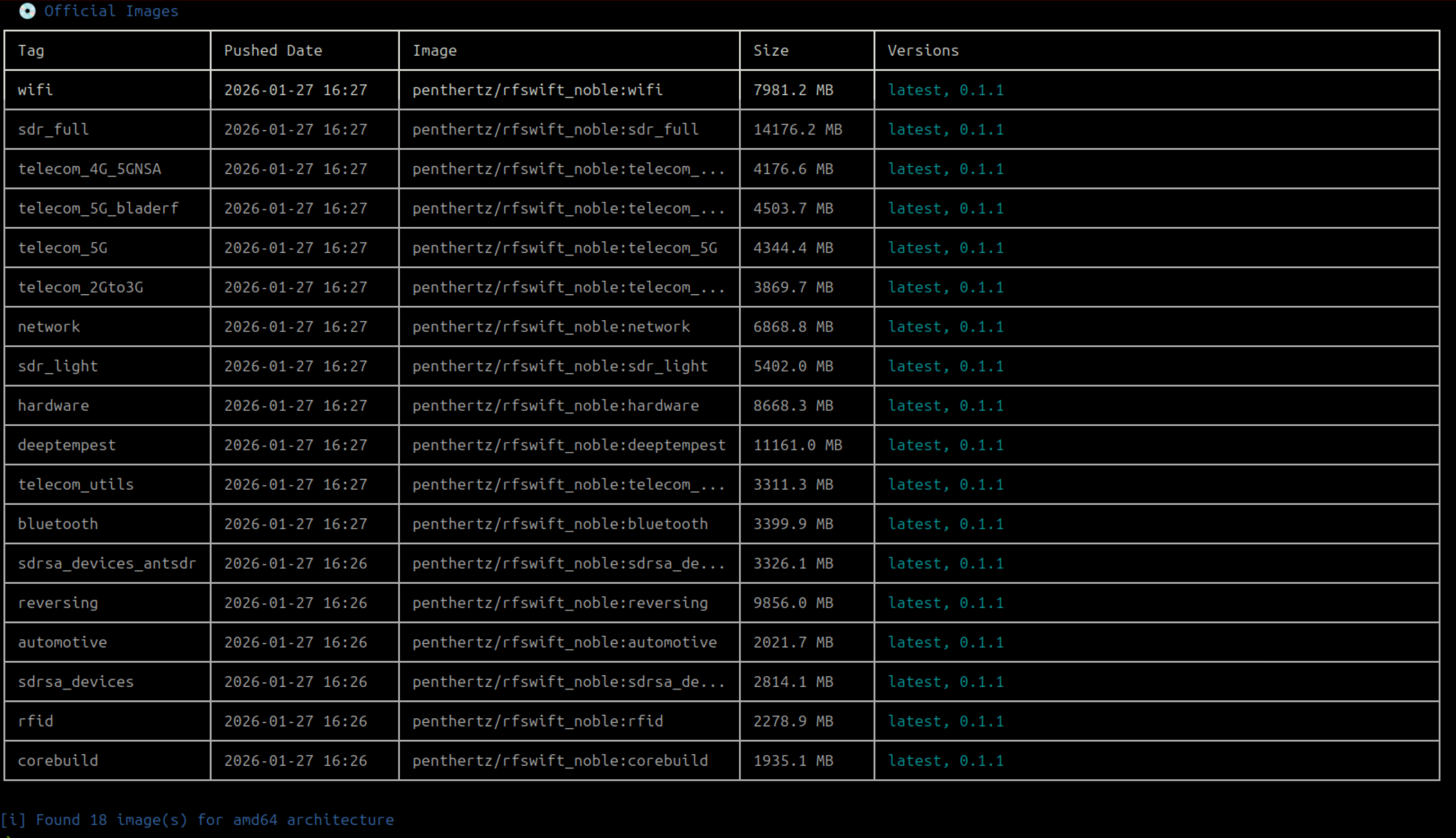Click penthertz/rfswift_noble:corebuild image text
Image resolution: width=1456 pixels, height=838 pixels.
pyautogui.click(x=560, y=760)
